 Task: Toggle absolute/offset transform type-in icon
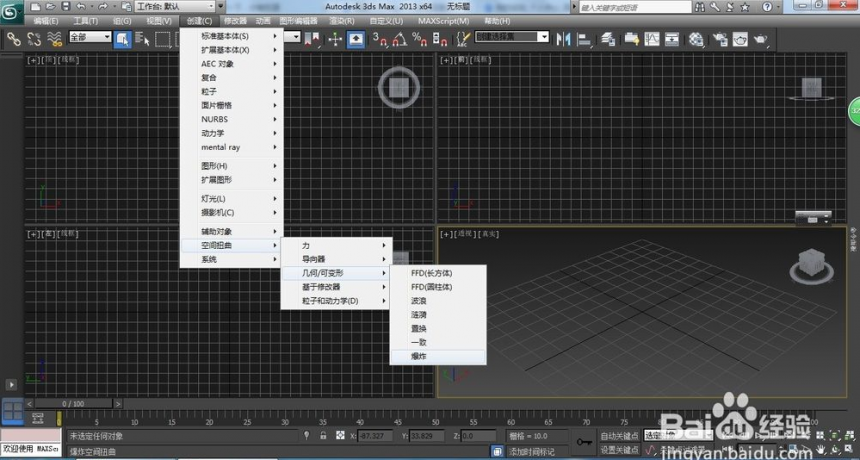[x=340, y=435]
